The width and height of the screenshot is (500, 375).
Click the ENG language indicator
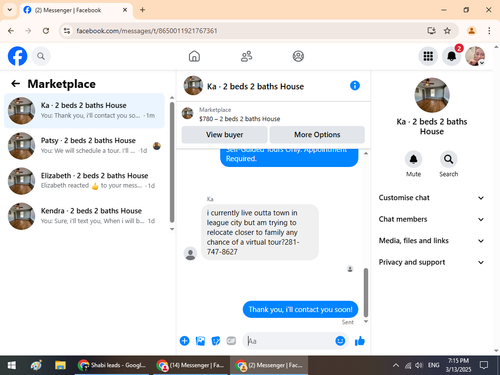click(x=433, y=365)
